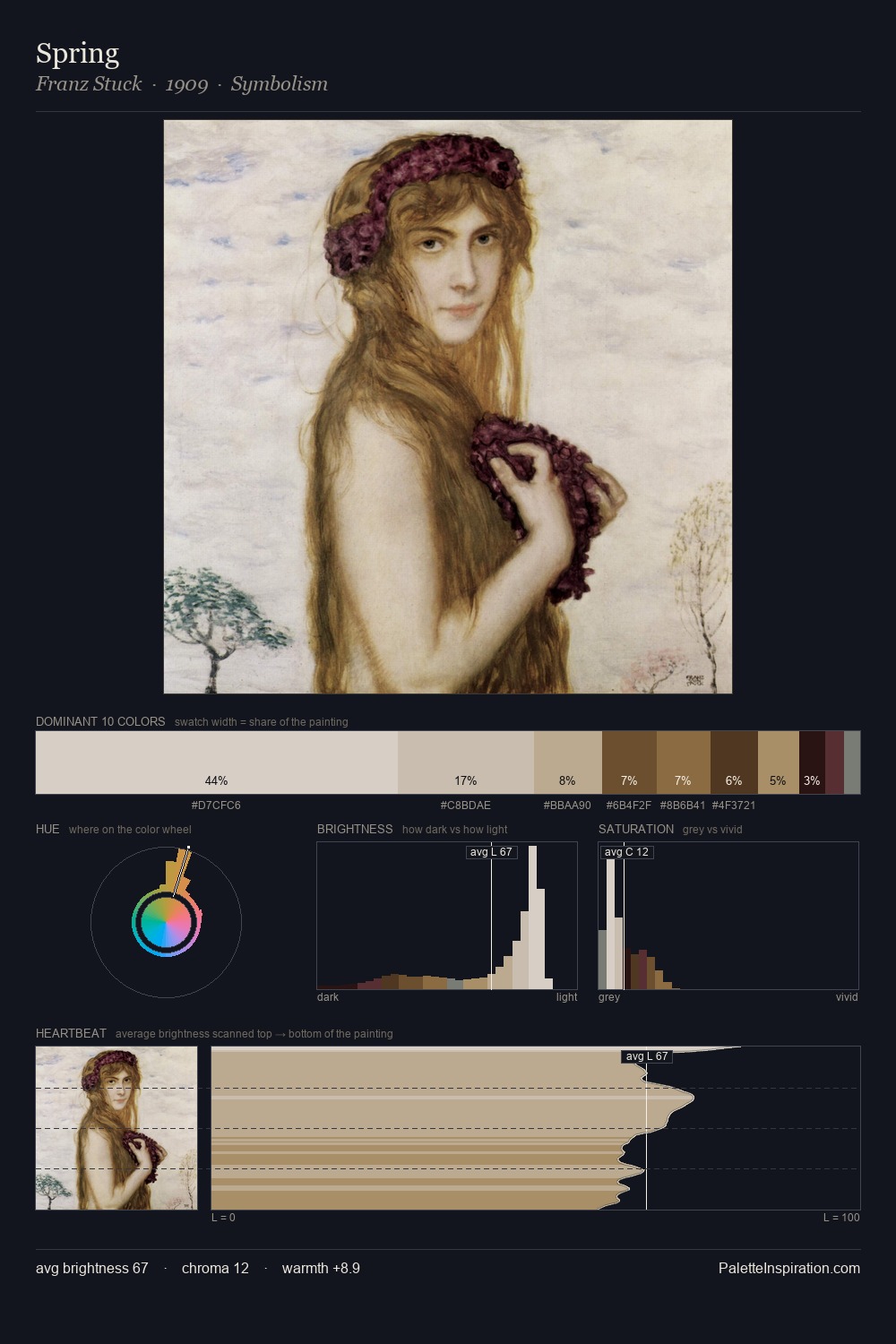Select the hex label #6B4F2F
The image size is (896, 1344).
pos(629,806)
